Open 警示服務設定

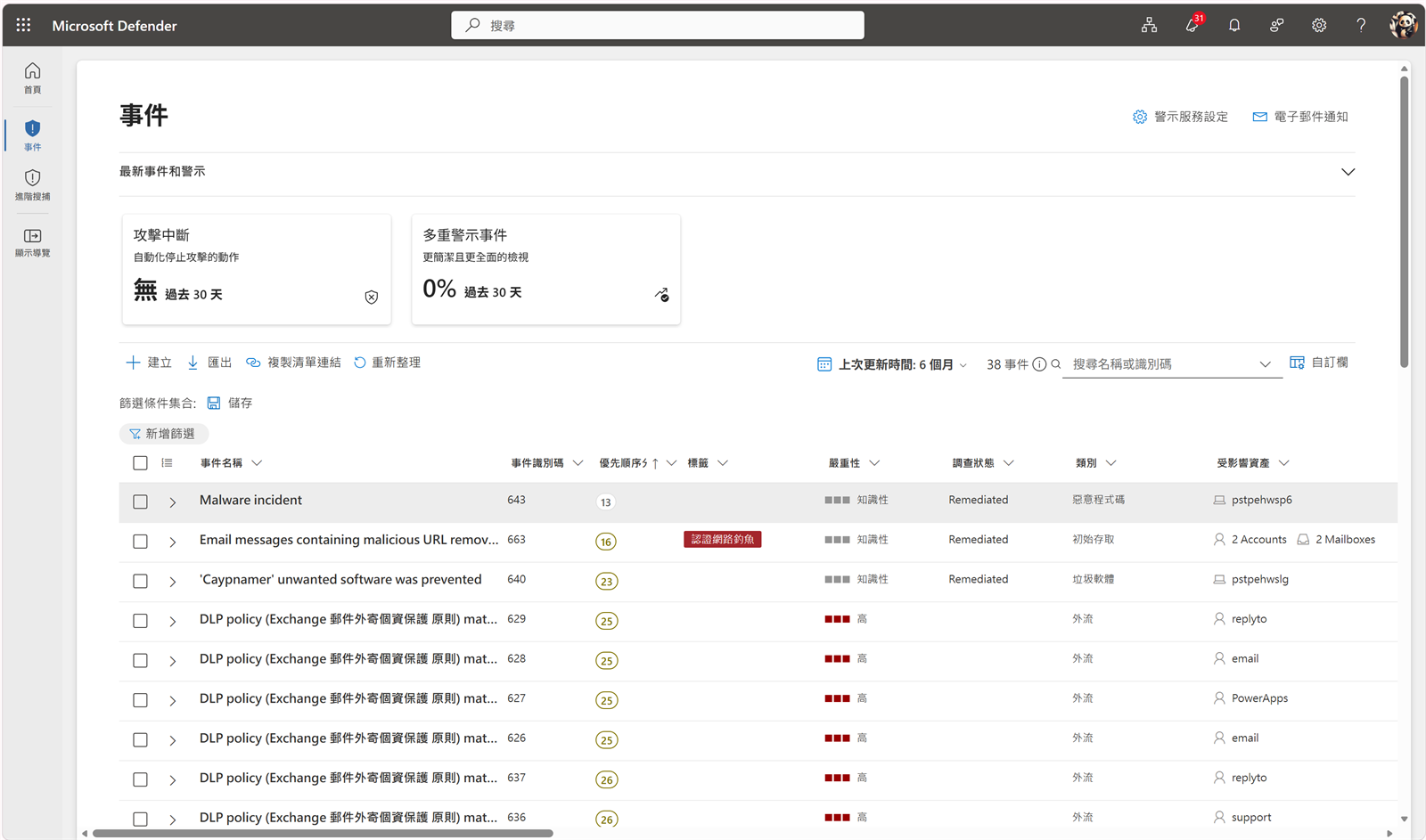[1180, 117]
